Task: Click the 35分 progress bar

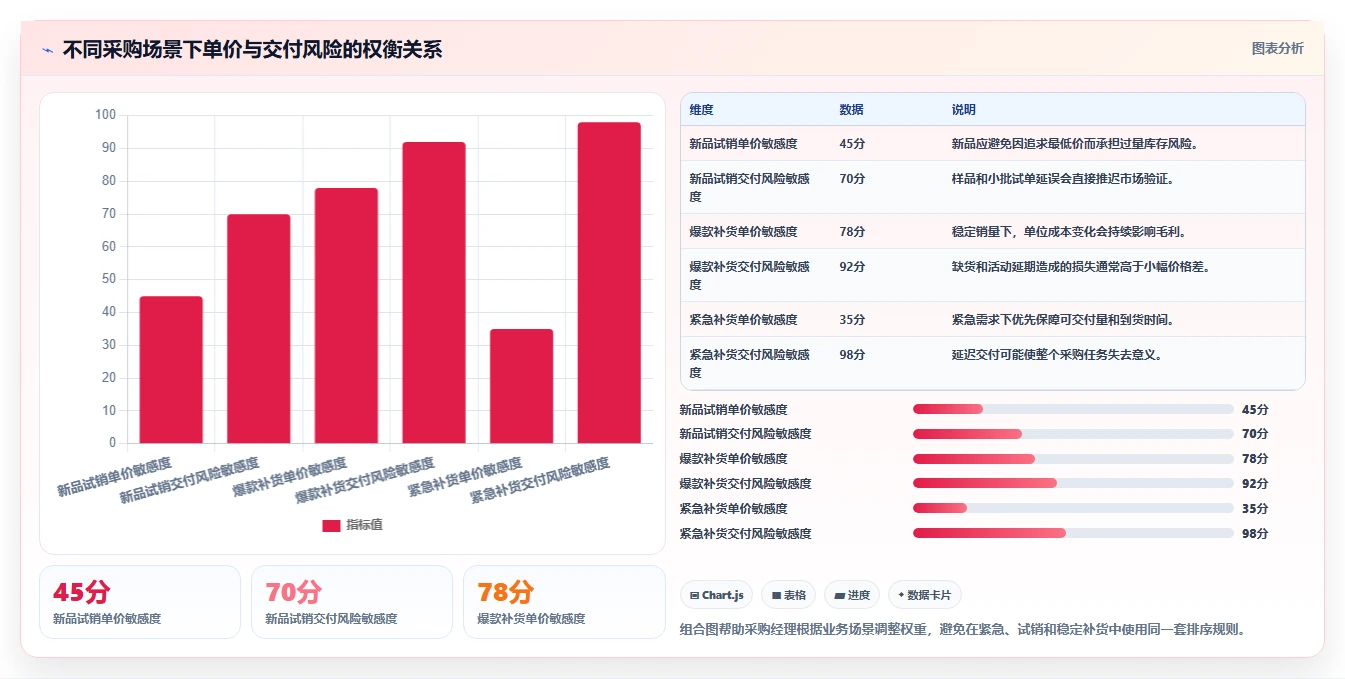Action: [x=1073, y=508]
